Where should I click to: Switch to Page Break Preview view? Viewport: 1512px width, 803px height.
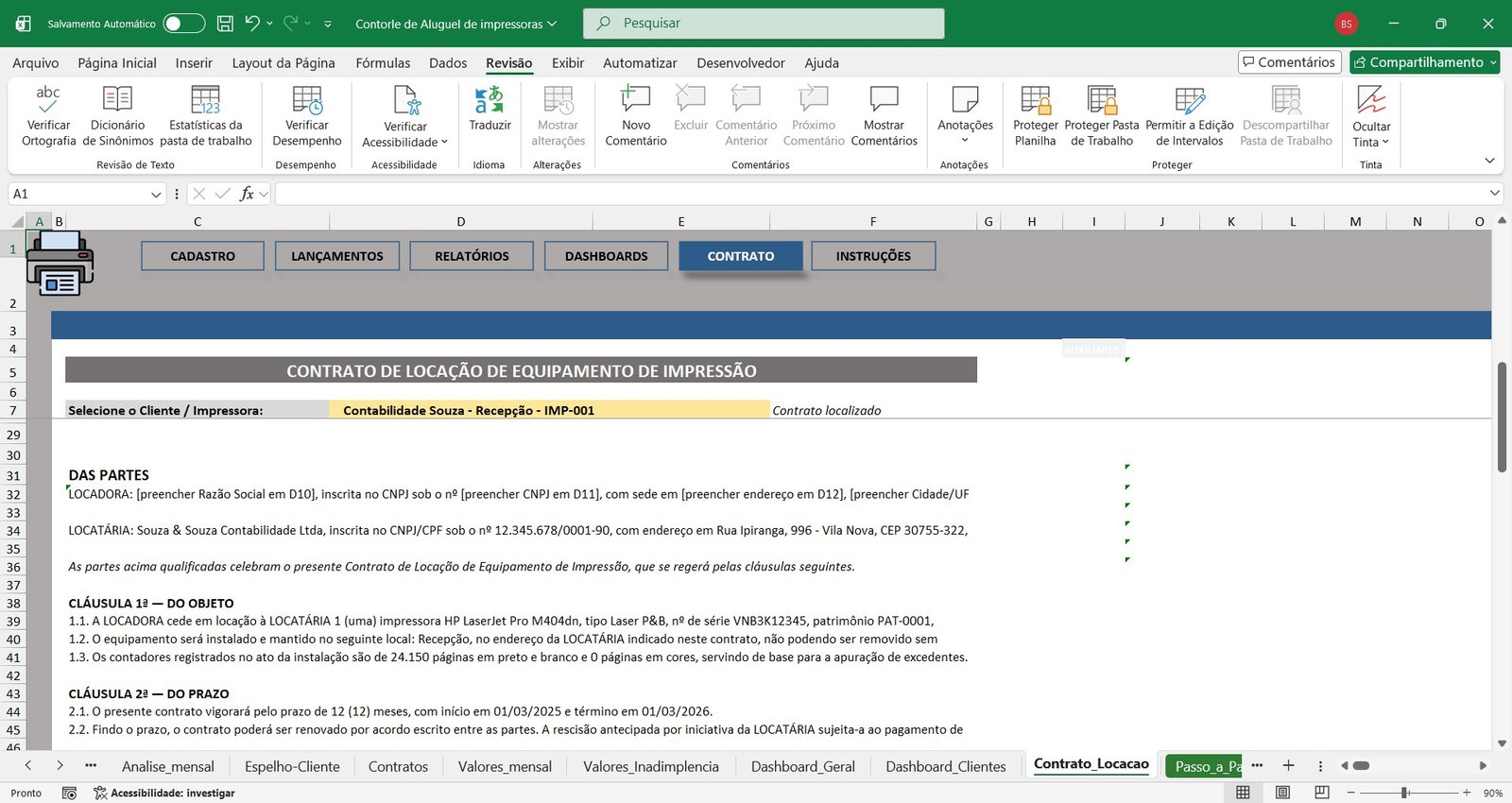tap(1322, 793)
